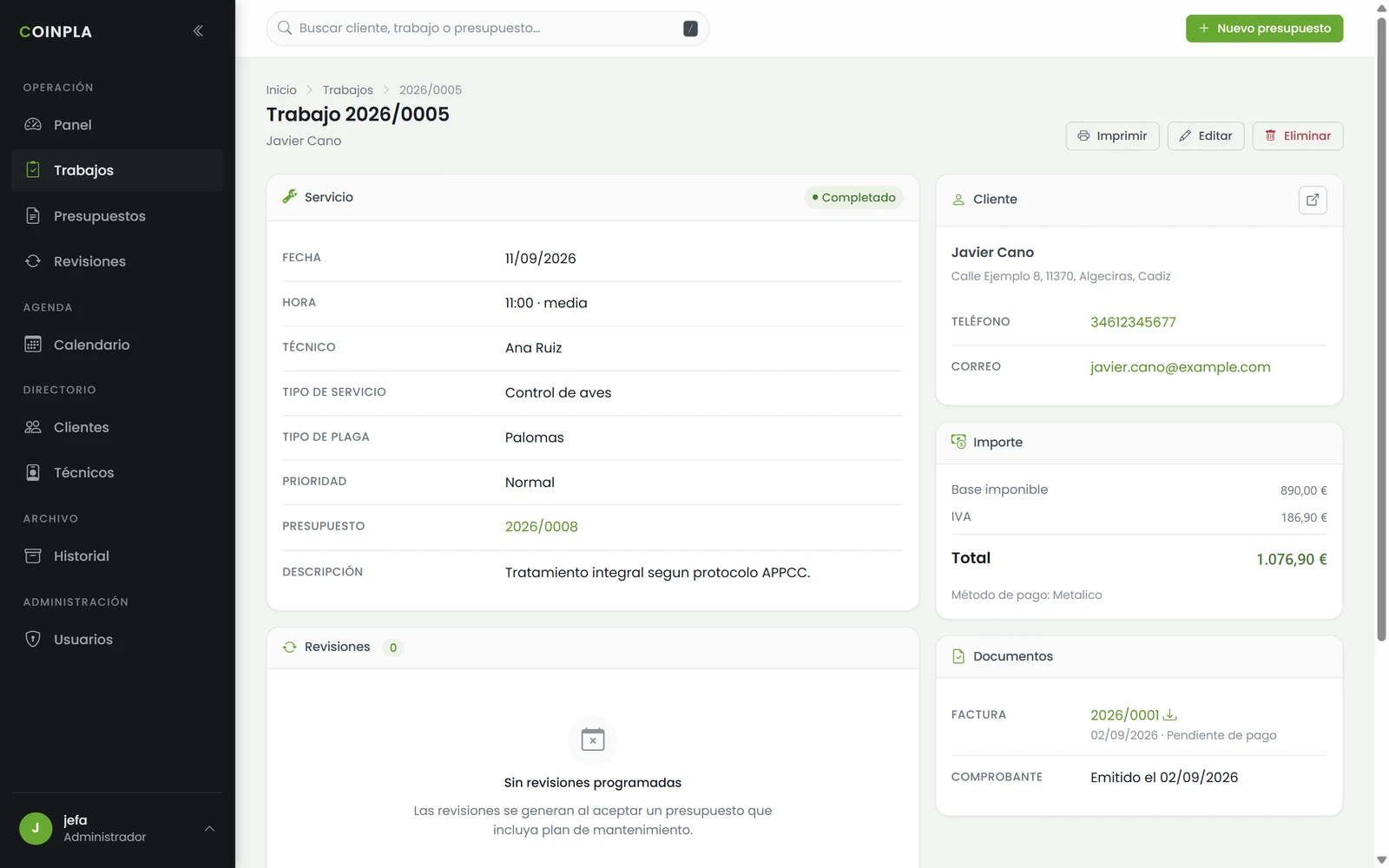Click the Usuarios shield icon
Viewport: 1389px width, 868px height.
(x=33, y=639)
